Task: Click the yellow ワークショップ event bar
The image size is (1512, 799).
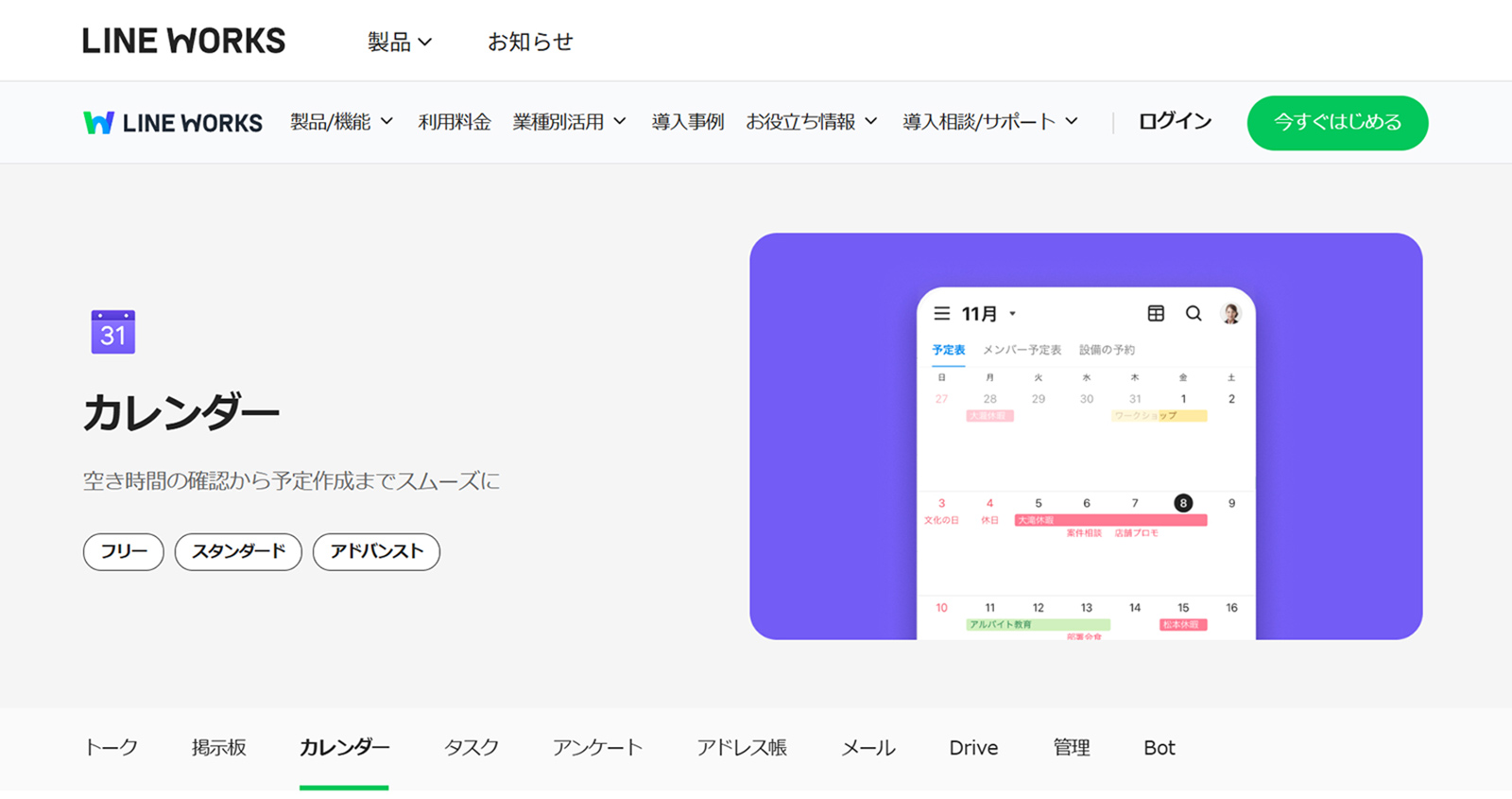Action: pyautogui.click(x=1159, y=415)
